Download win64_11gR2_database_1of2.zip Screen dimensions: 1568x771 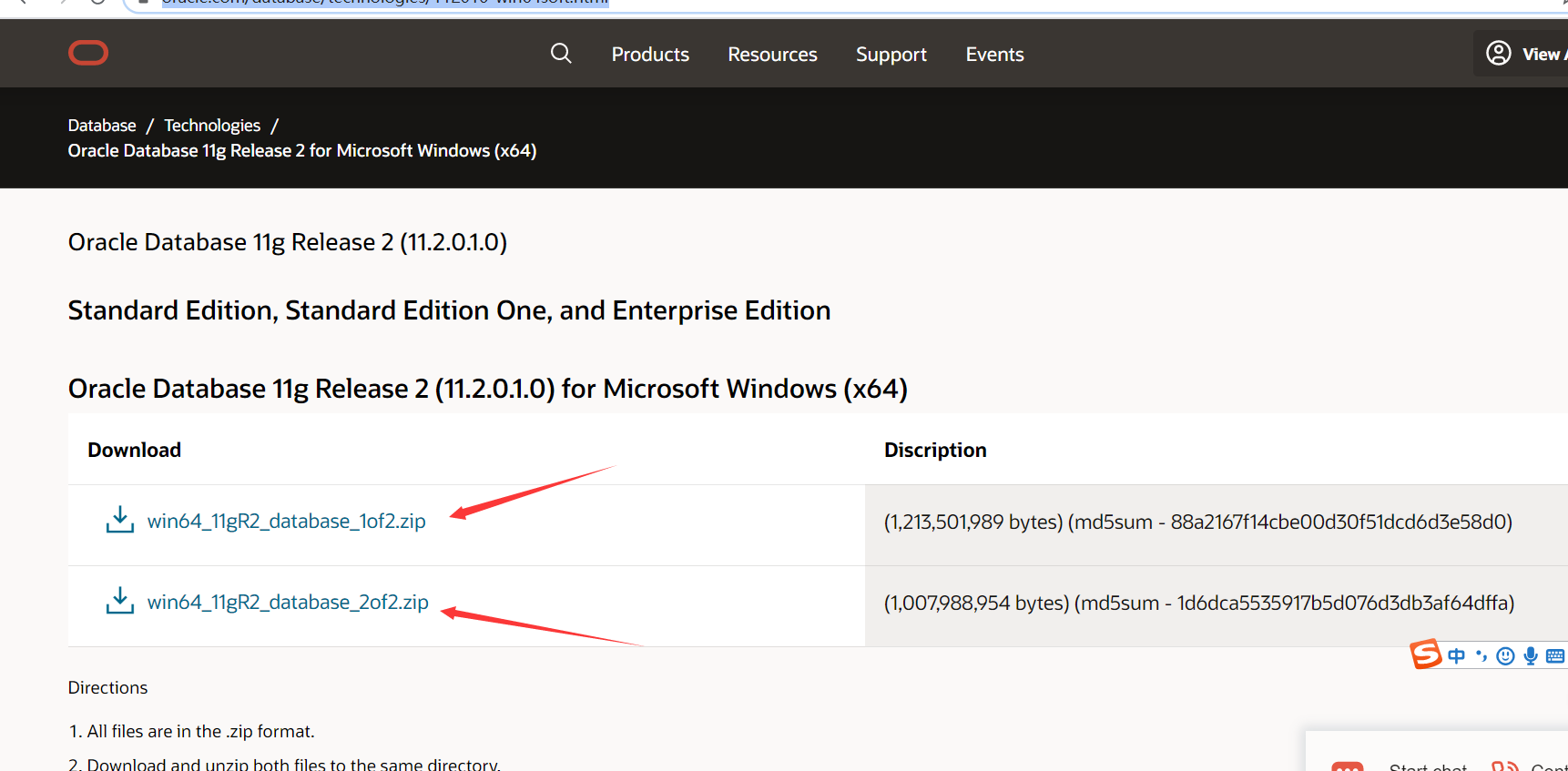[x=287, y=521]
